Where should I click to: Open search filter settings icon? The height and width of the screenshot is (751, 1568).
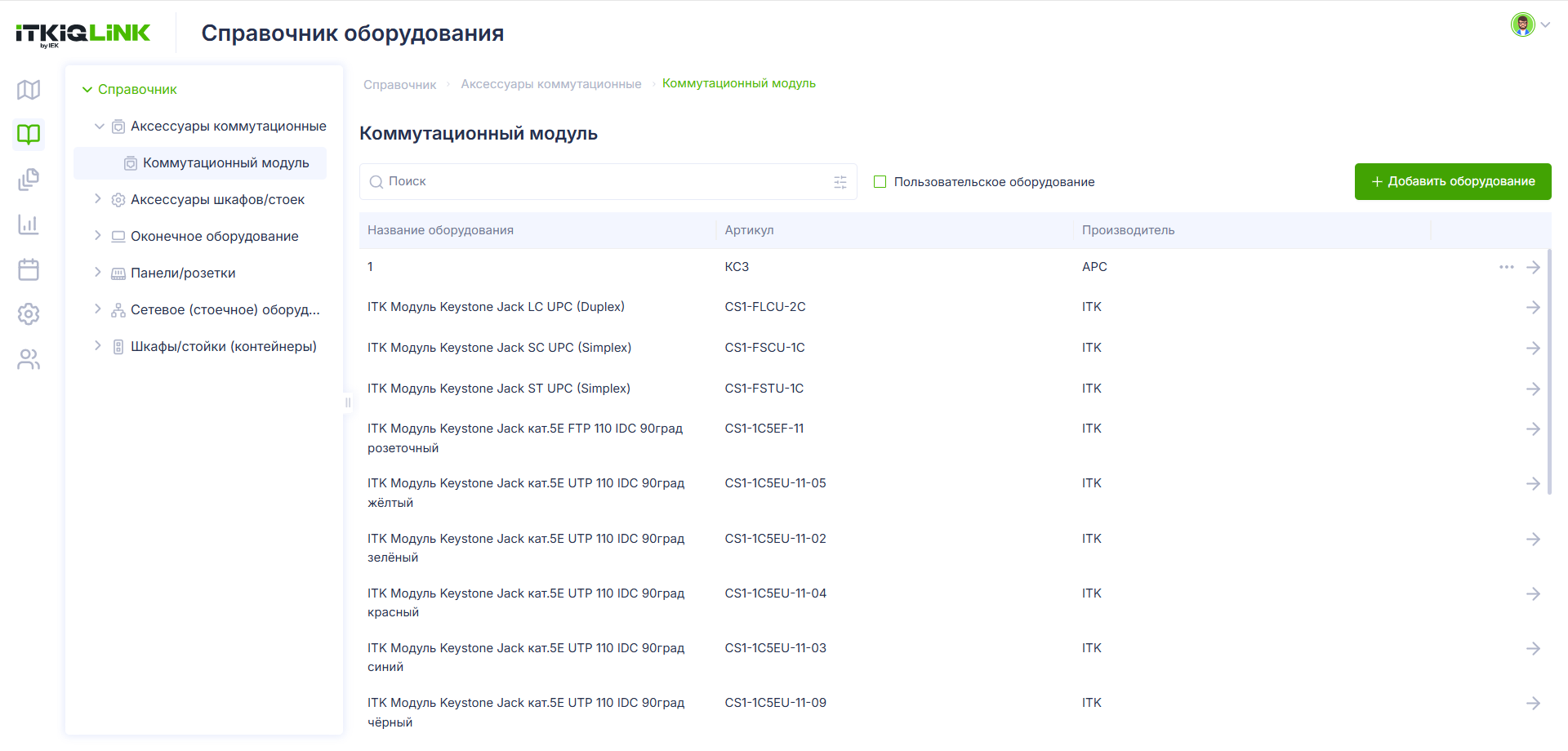(x=840, y=182)
